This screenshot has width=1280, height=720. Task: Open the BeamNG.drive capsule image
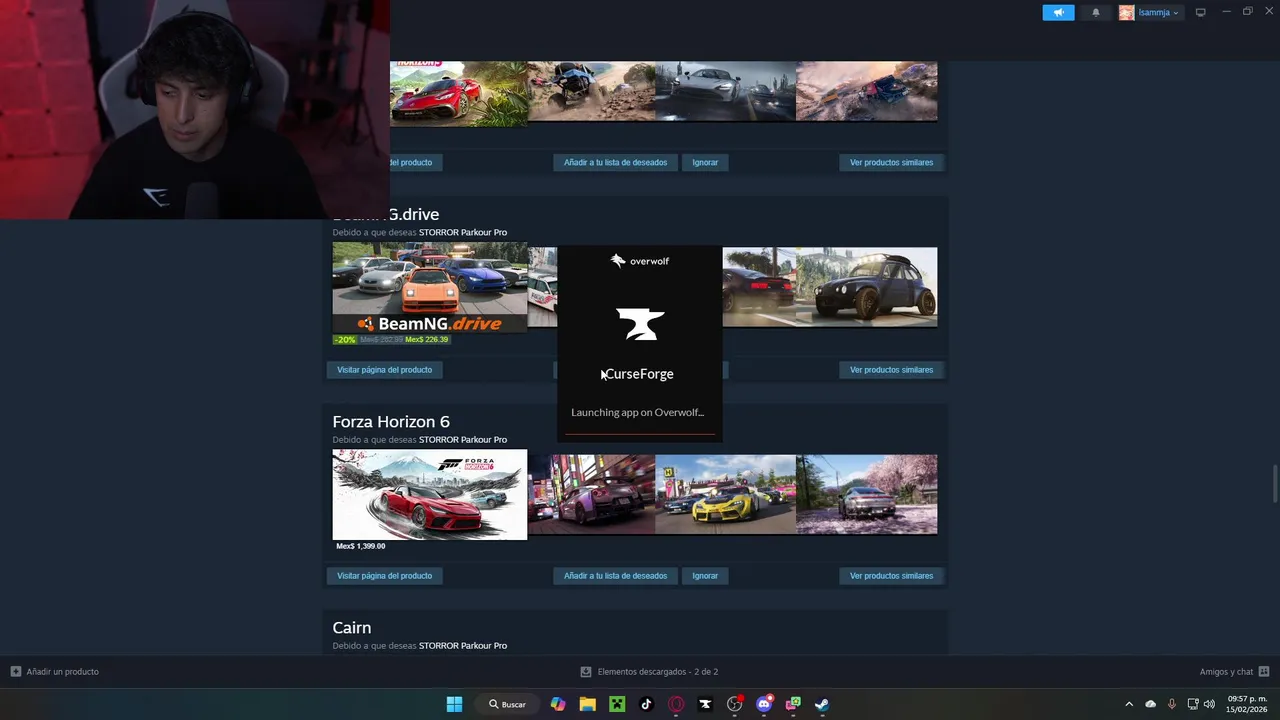tap(430, 287)
